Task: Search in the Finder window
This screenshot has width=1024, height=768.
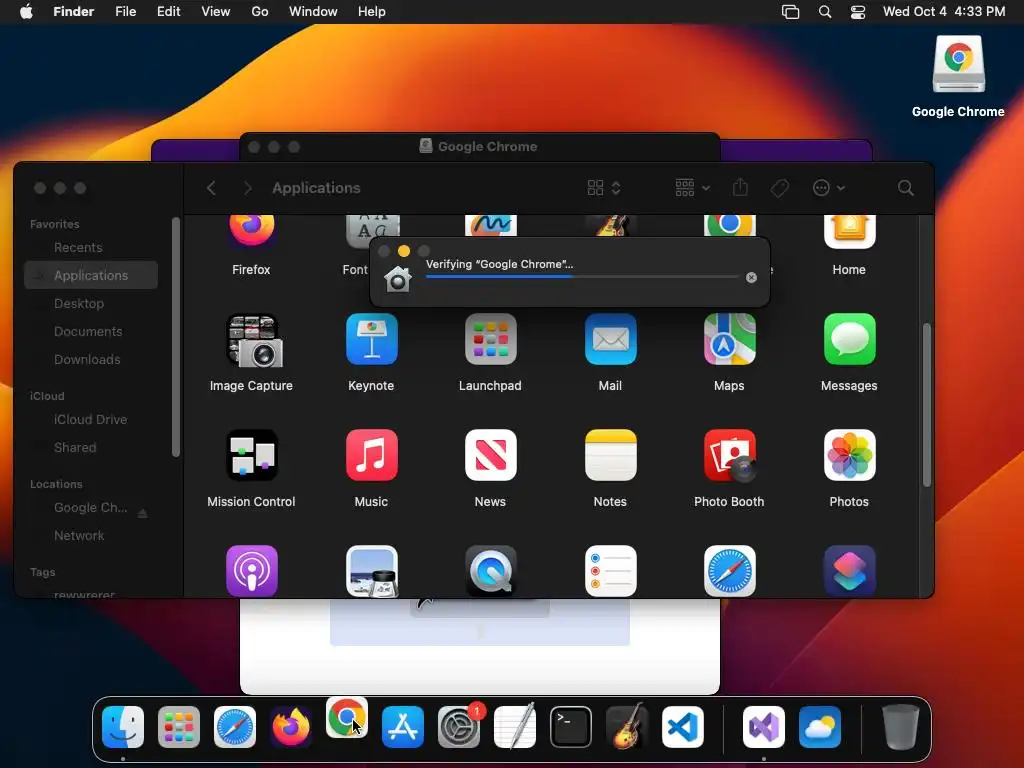Action: (x=905, y=188)
